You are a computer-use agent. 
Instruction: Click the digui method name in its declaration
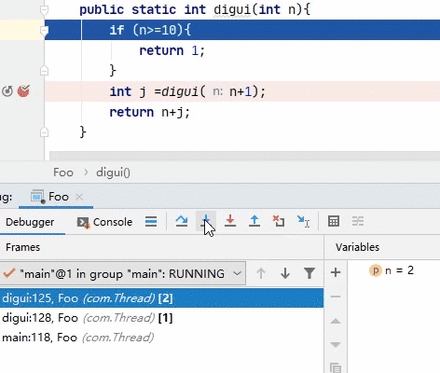(232, 9)
